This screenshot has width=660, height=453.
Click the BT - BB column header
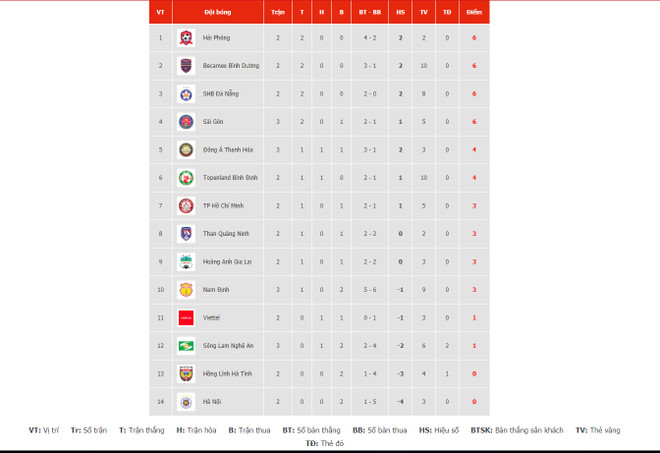pos(370,14)
